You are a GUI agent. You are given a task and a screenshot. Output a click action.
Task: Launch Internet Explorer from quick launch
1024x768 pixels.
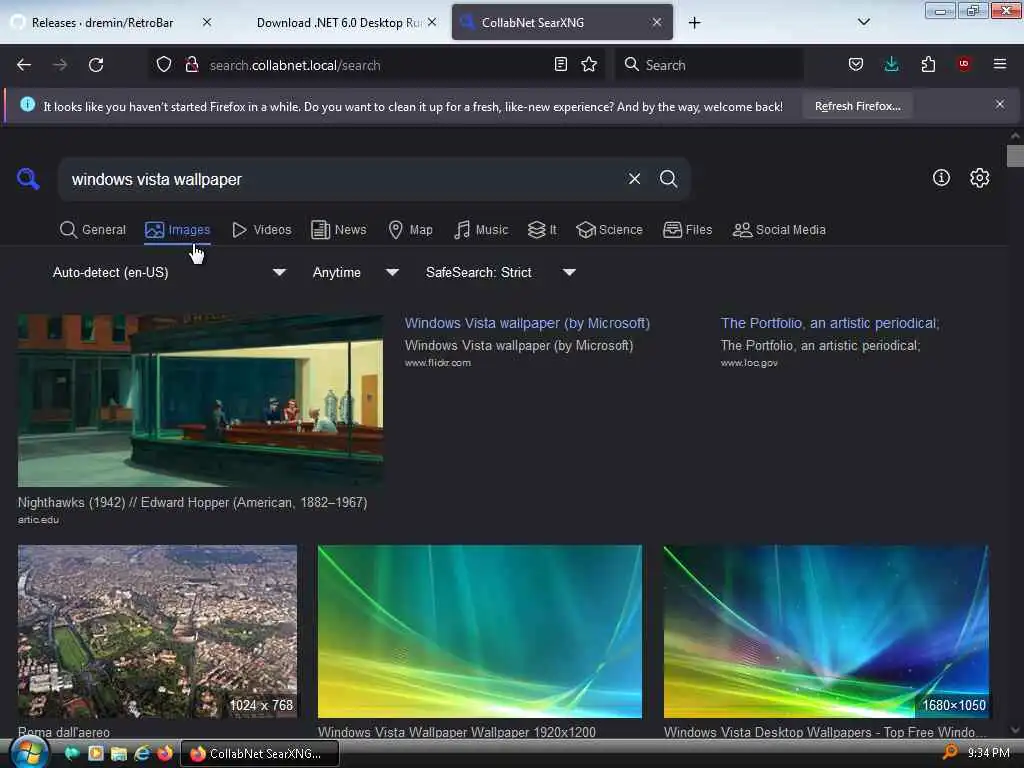pos(142,754)
